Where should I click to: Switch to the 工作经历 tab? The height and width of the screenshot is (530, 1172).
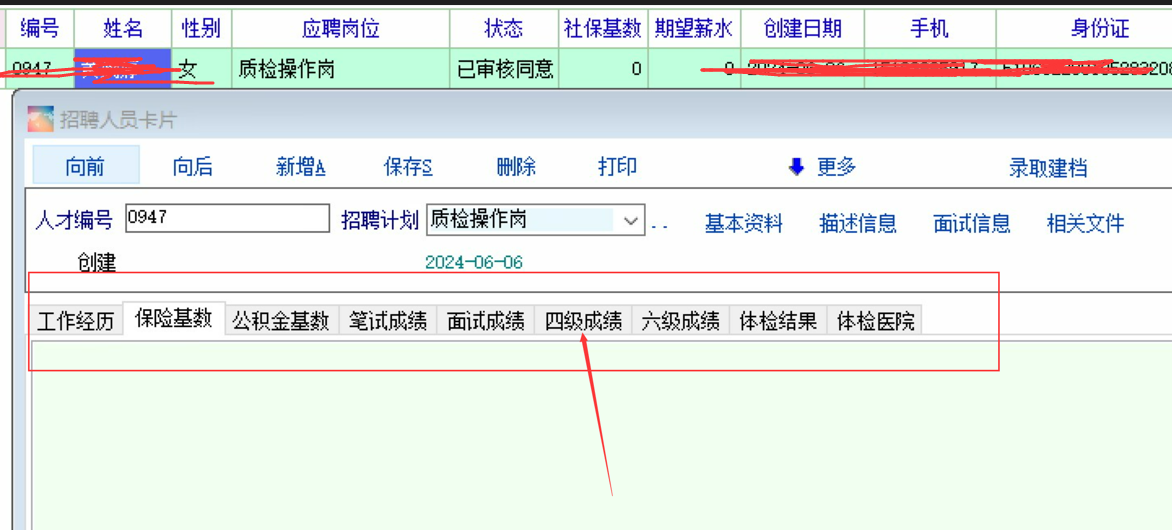point(76,321)
